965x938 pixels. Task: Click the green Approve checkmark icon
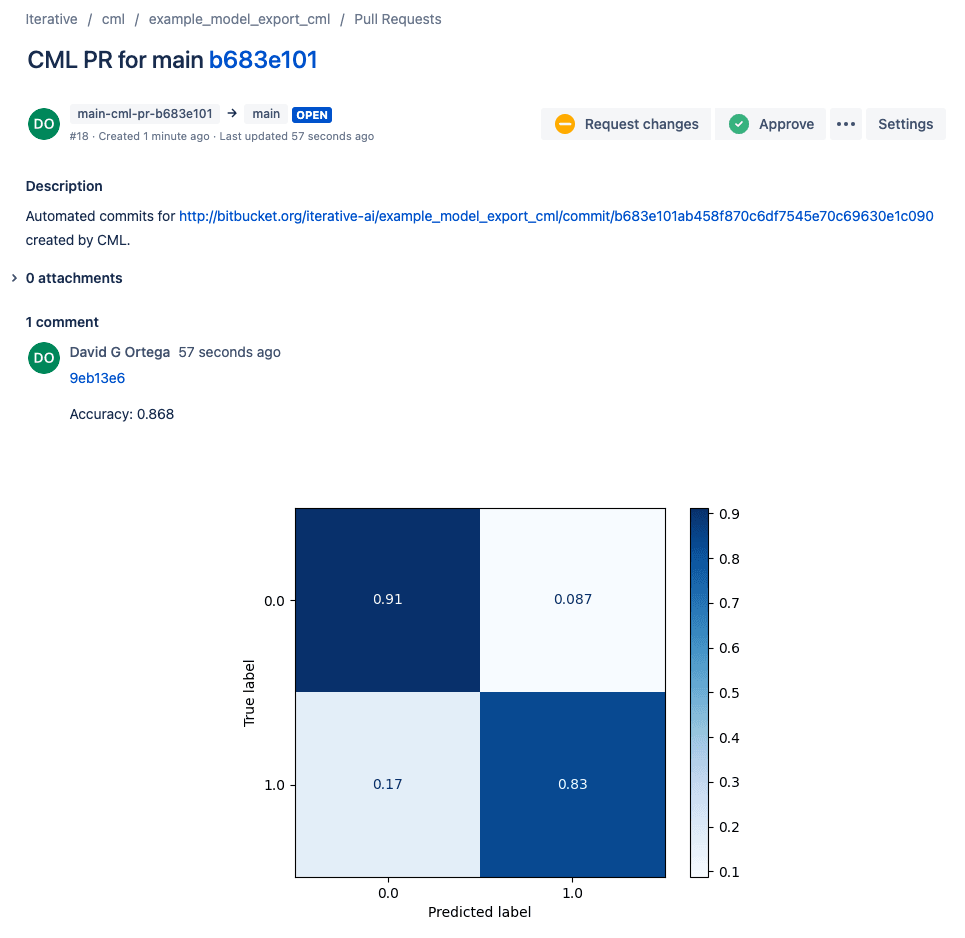coord(739,124)
